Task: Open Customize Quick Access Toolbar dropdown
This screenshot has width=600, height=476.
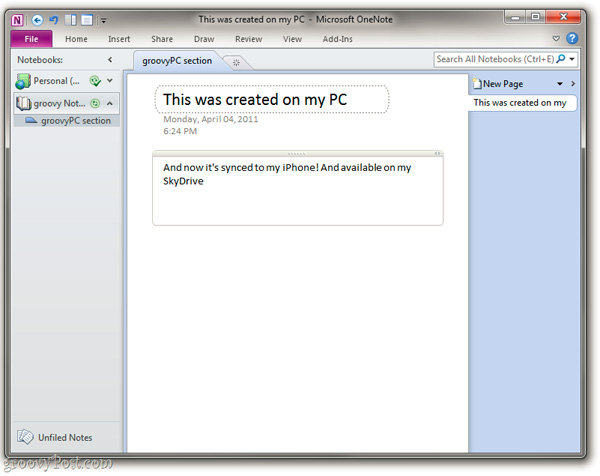Action: (104, 21)
